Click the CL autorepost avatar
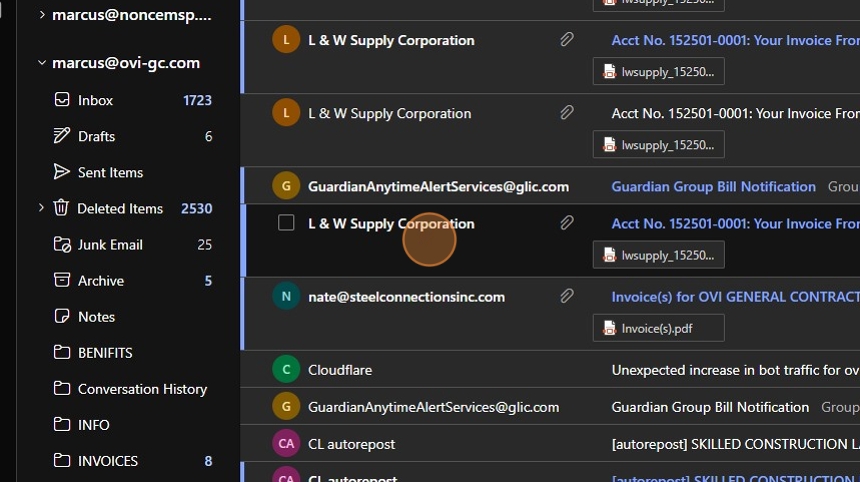 286,443
